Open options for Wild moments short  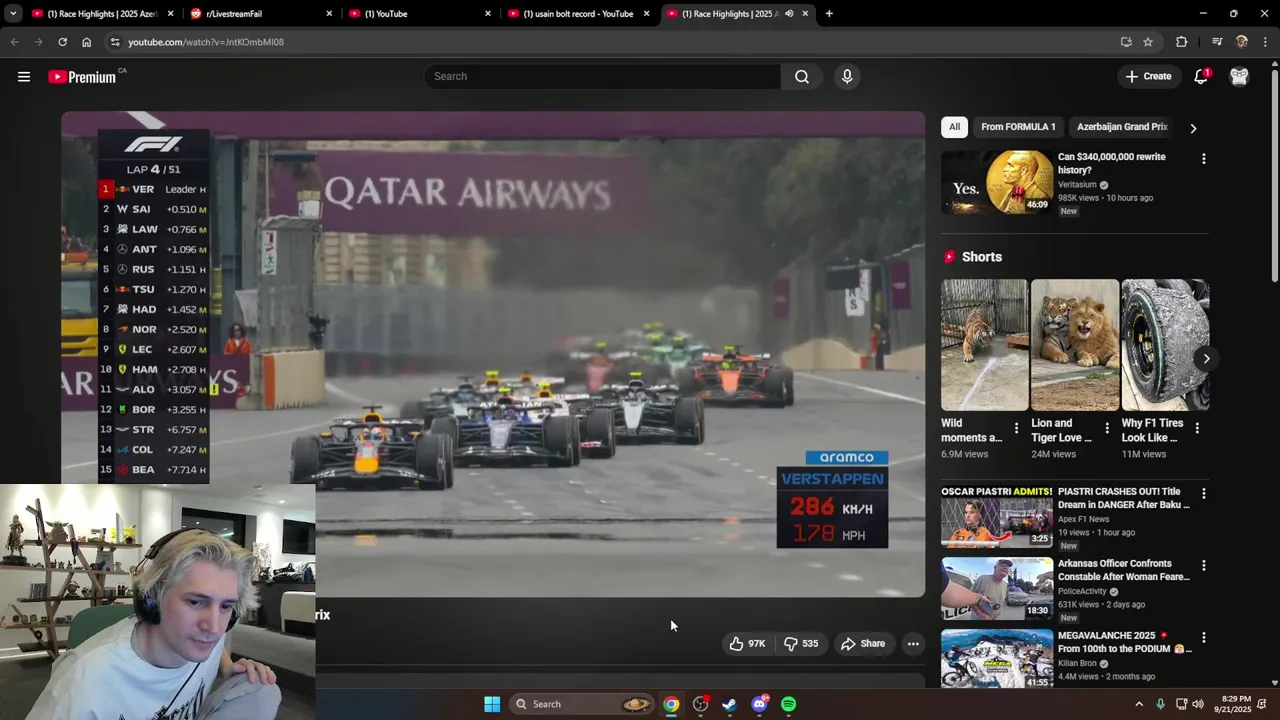tap(1016, 428)
